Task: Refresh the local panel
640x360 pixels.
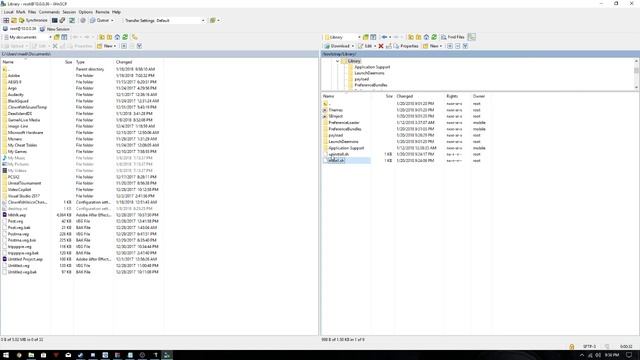Action: [x=125, y=37]
